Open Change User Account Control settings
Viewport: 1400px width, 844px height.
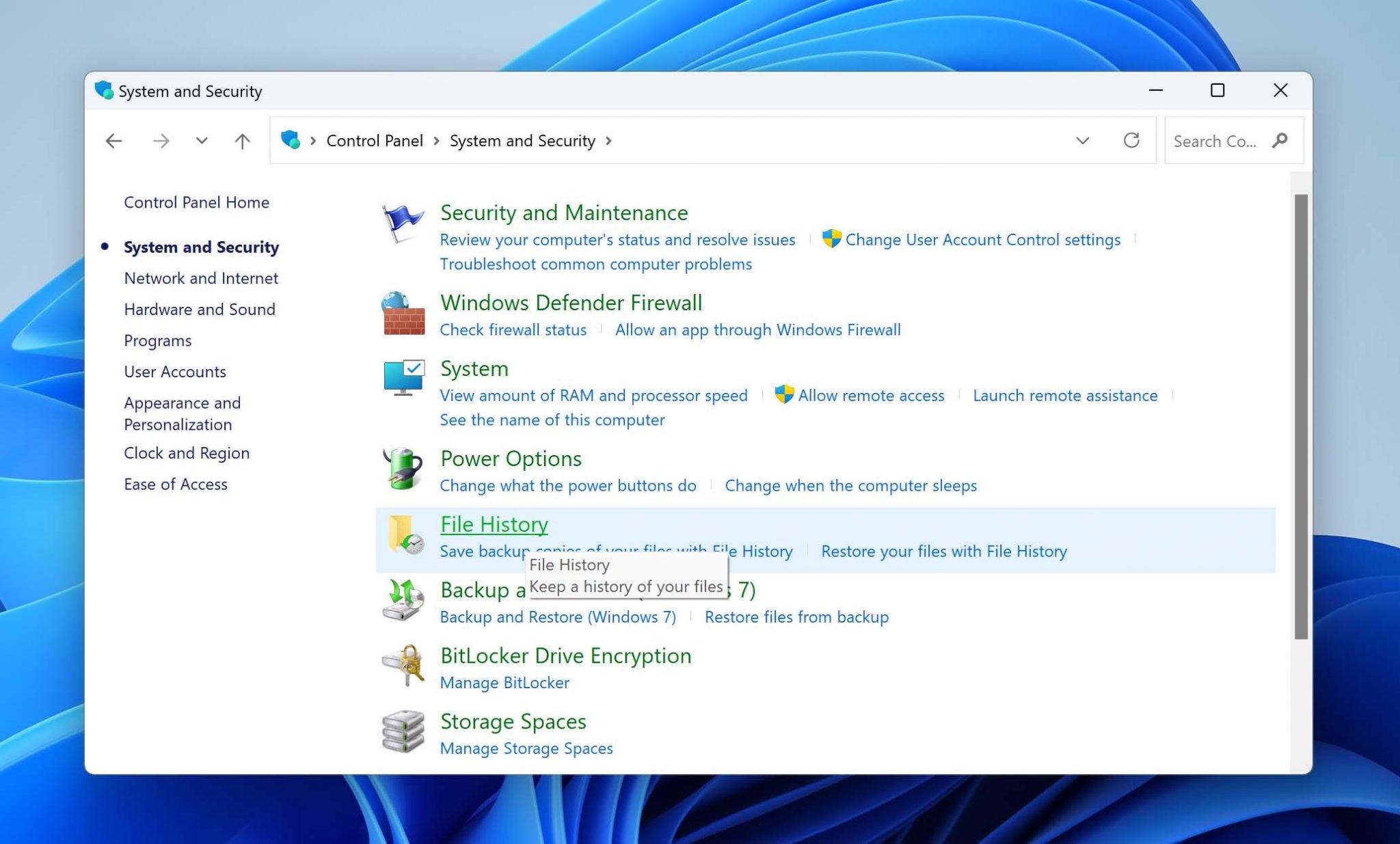[x=983, y=240]
